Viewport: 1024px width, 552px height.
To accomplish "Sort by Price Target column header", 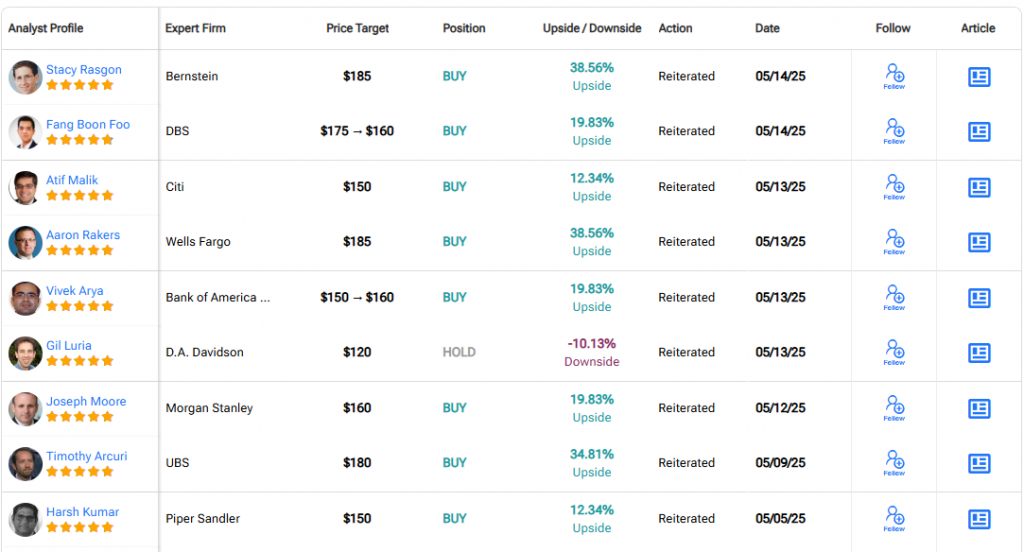I will (x=357, y=28).
